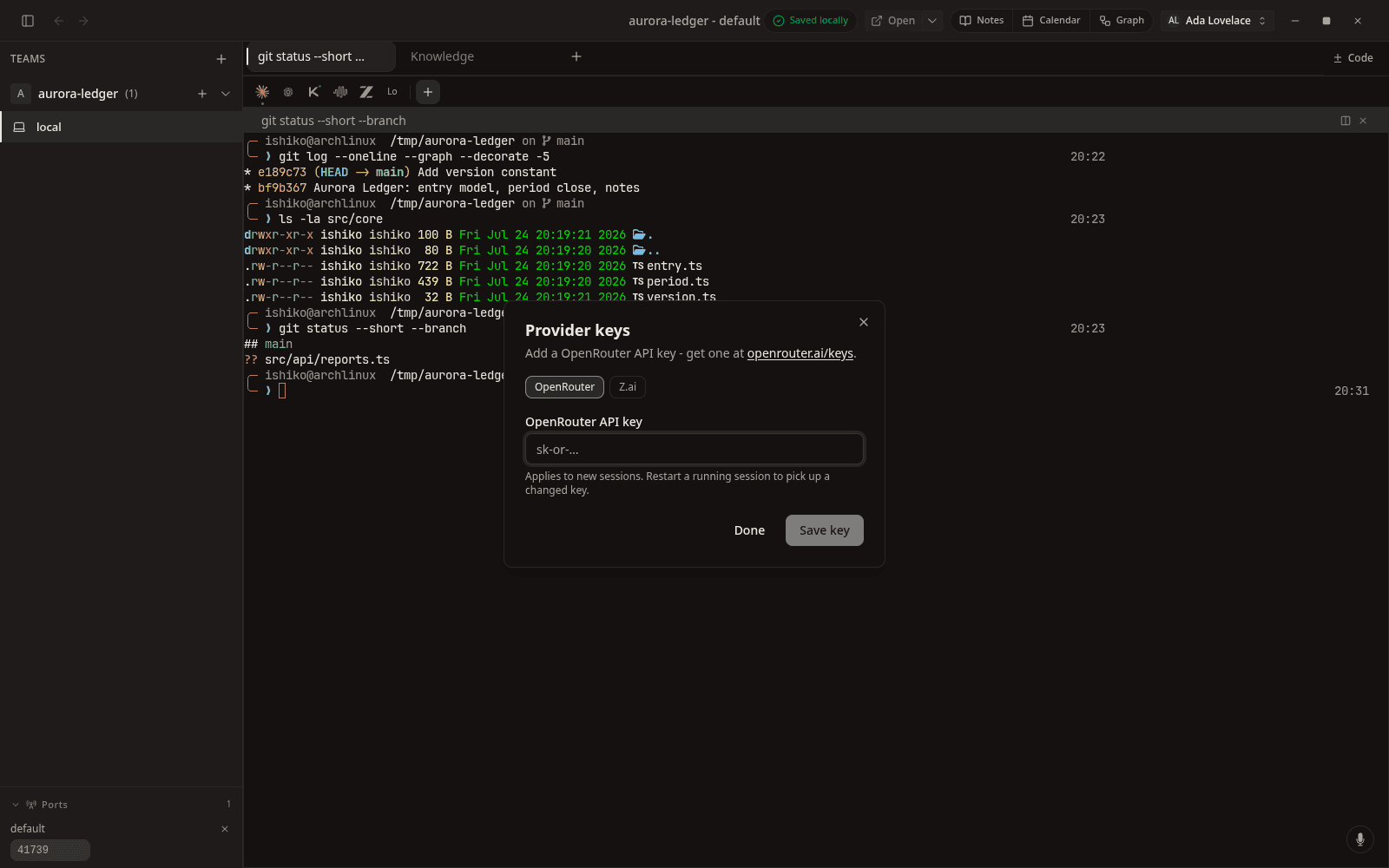Select the local workspace row
The image size is (1389, 868).
pos(122,127)
